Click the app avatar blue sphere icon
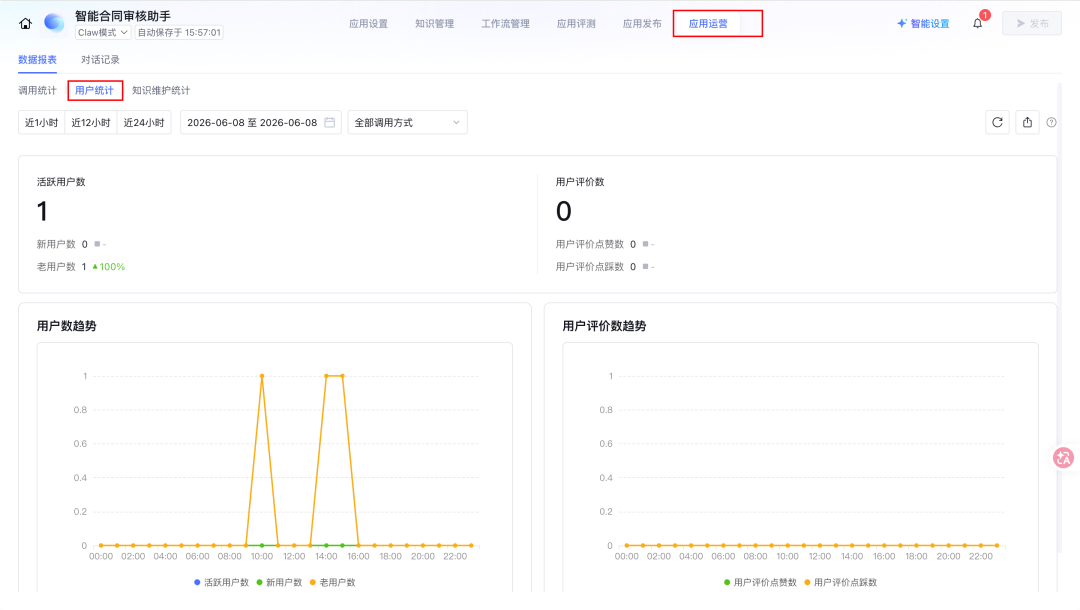This screenshot has height=610, width=1080. [54, 23]
